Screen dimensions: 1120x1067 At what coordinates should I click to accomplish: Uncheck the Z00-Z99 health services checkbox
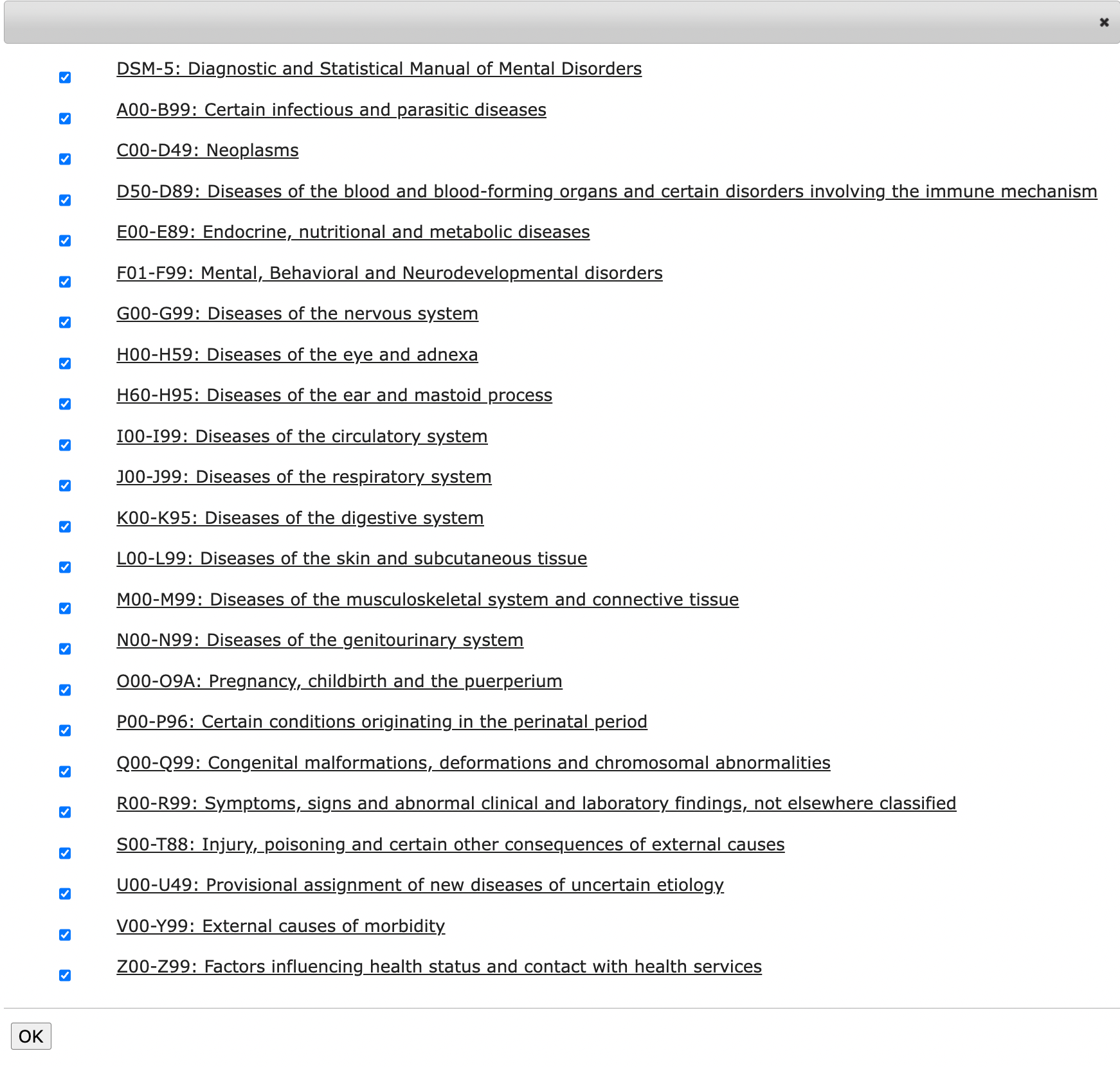65,976
